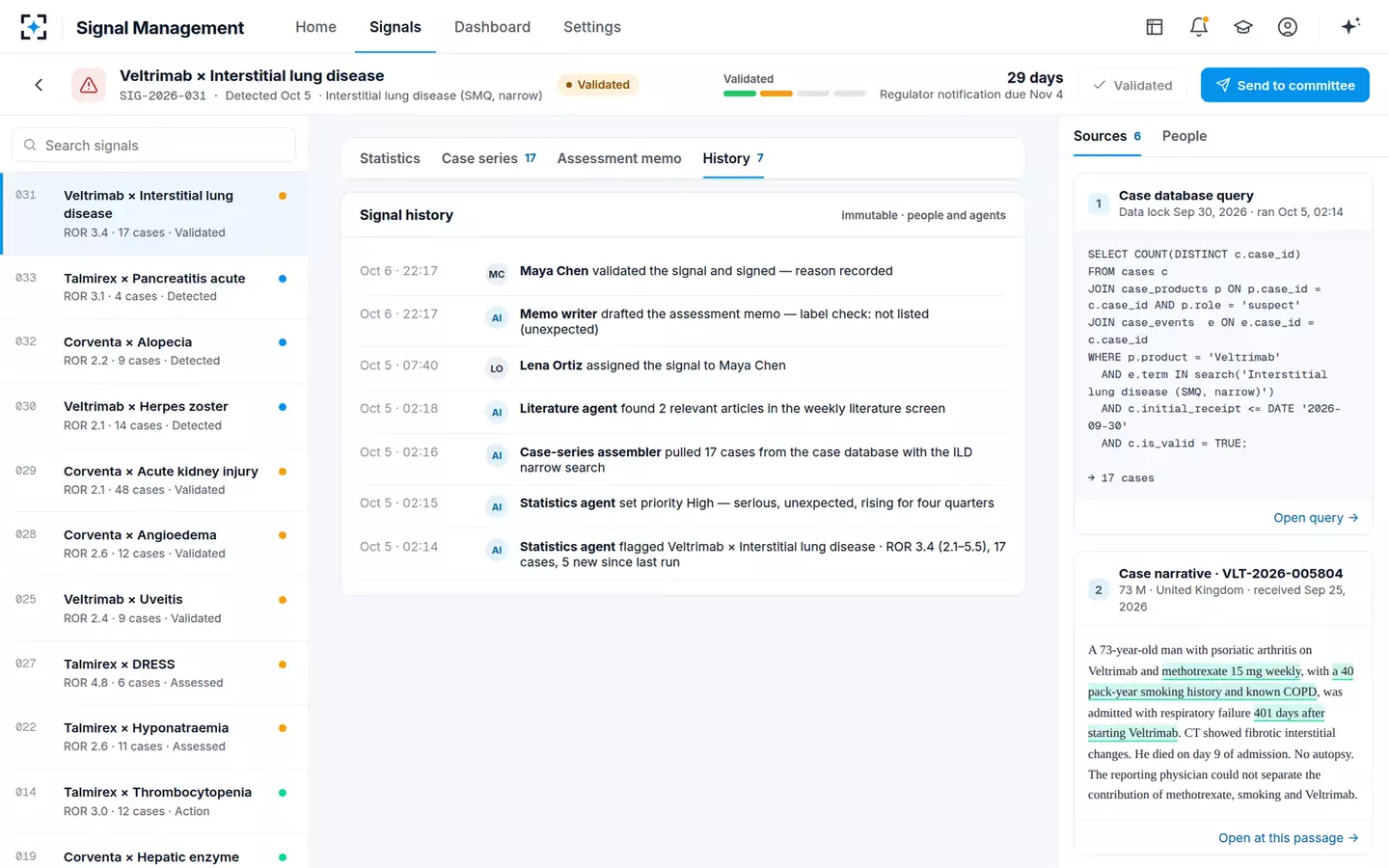Click AI avatar beside Memo writer entry
The width and height of the screenshot is (1389, 868).
(x=497, y=317)
